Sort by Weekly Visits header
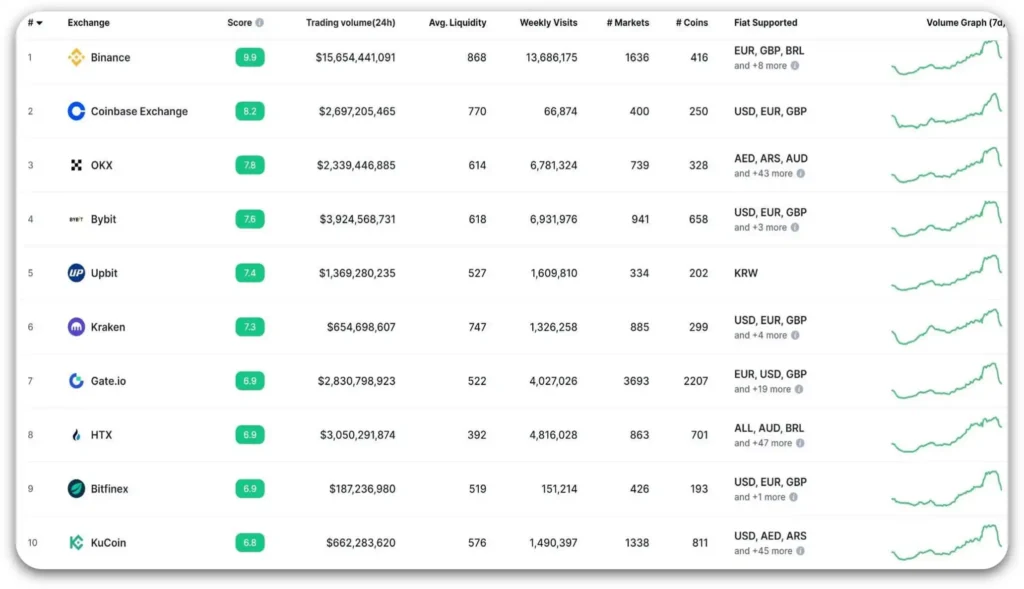 pyautogui.click(x=548, y=22)
